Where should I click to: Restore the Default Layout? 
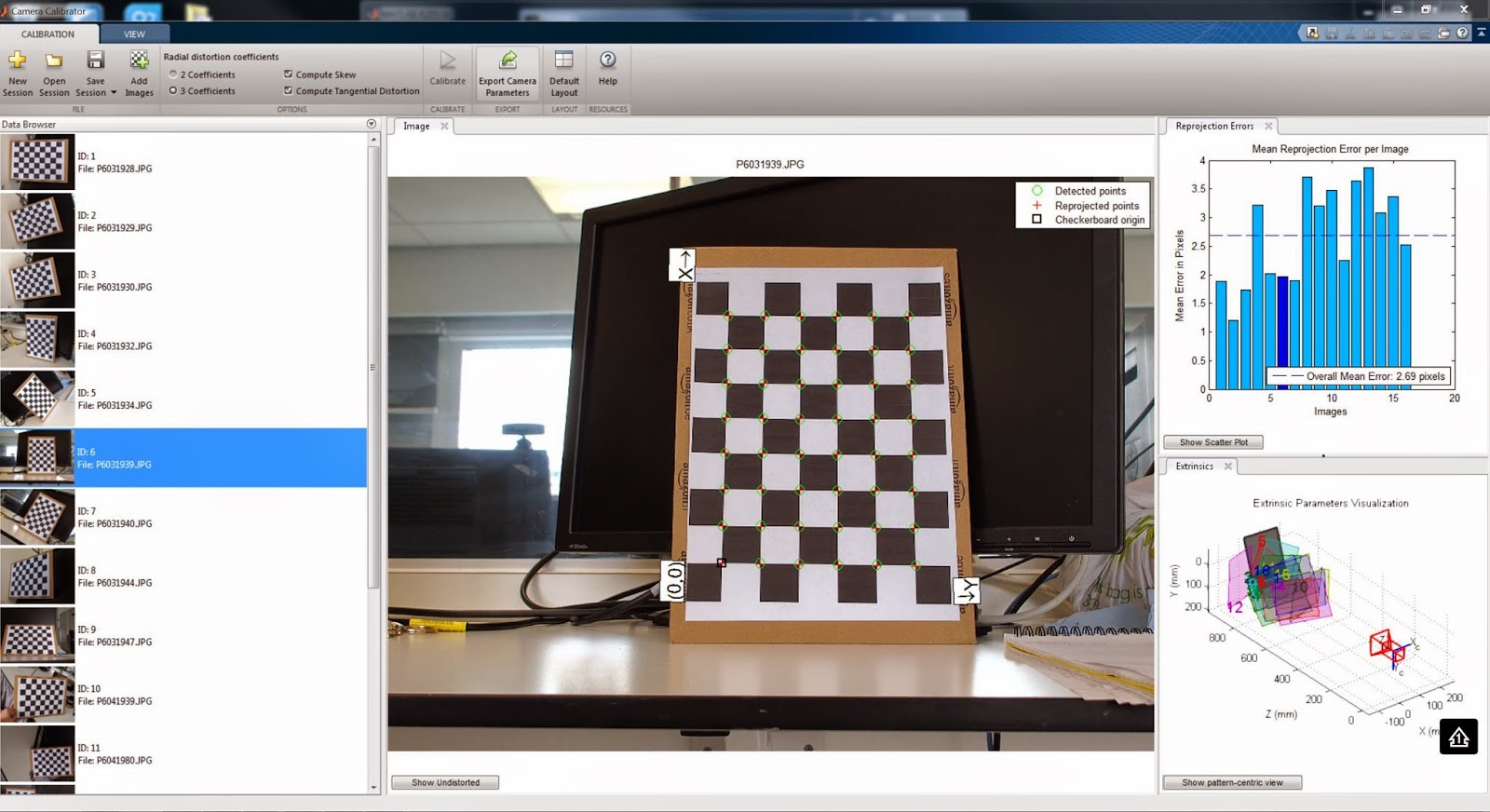pos(563,74)
